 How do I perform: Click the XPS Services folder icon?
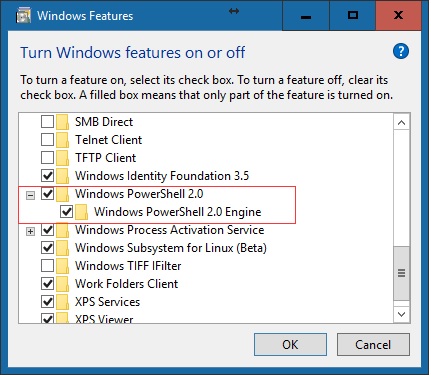[x=62, y=302]
